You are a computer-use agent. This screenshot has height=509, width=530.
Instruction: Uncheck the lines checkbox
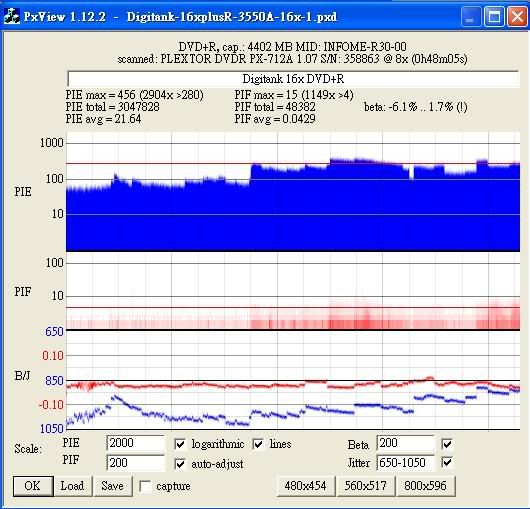click(258, 444)
